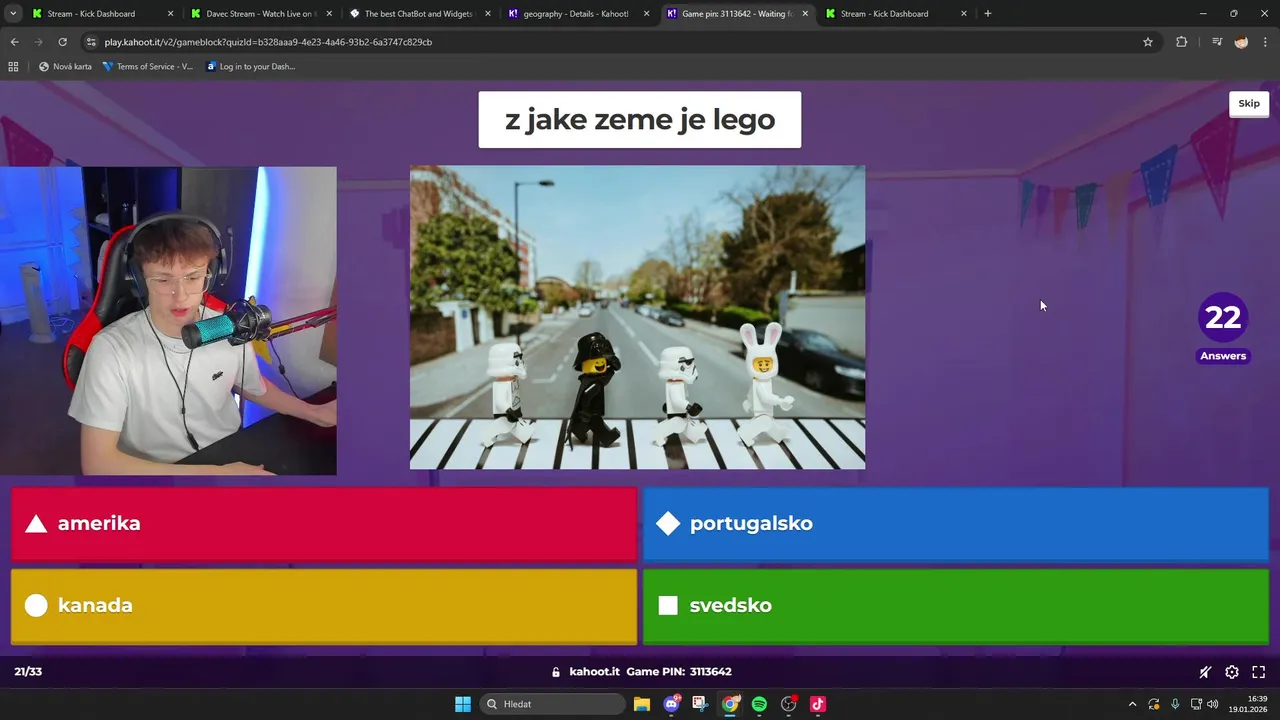Open the tab search dropdown
The height and width of the screenshot is (720, 1280).
tap(13, 14)
